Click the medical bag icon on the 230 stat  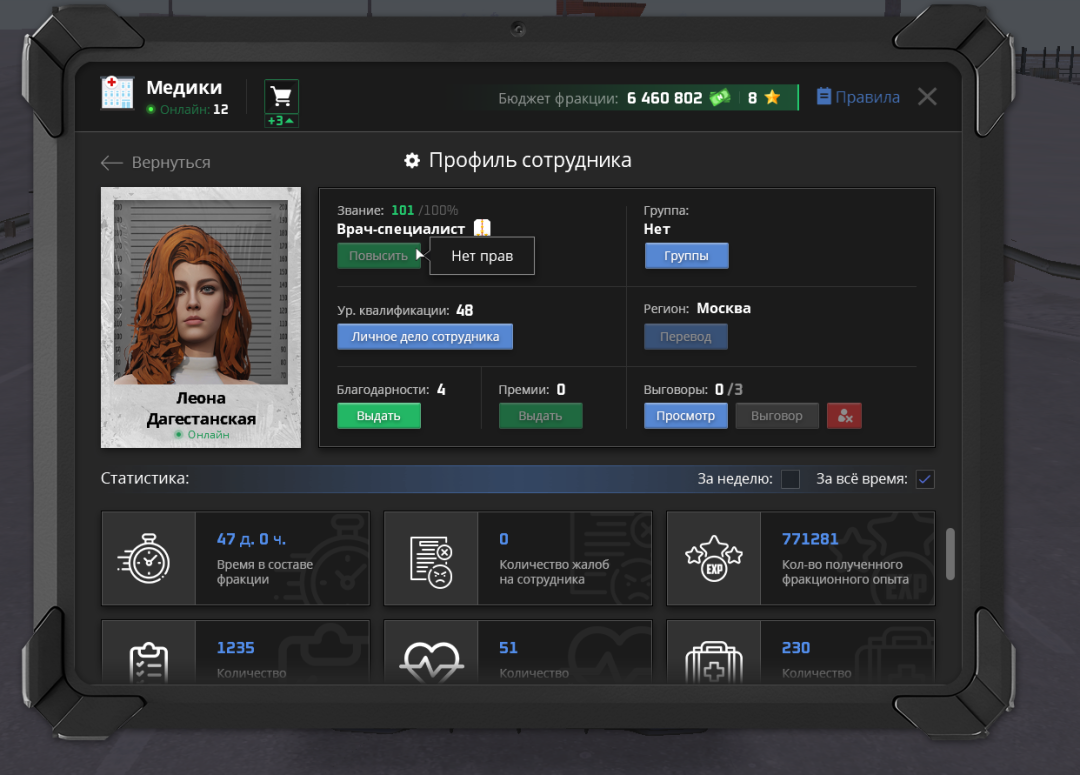pos(713,657)
